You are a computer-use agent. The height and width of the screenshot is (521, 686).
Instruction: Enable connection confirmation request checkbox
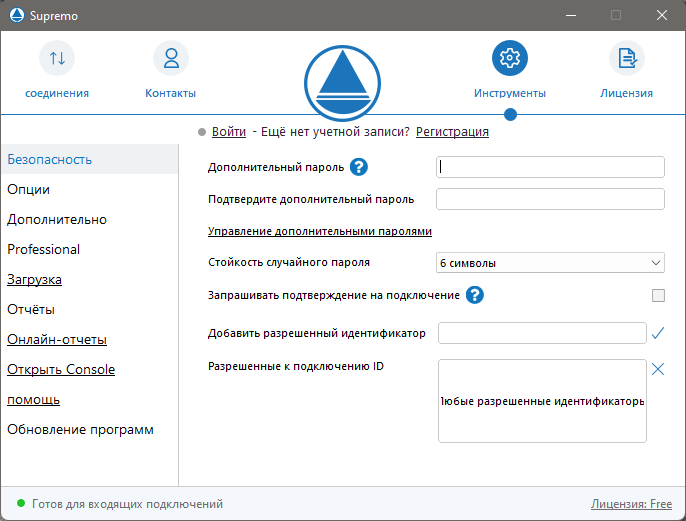(x=658, y=295)
